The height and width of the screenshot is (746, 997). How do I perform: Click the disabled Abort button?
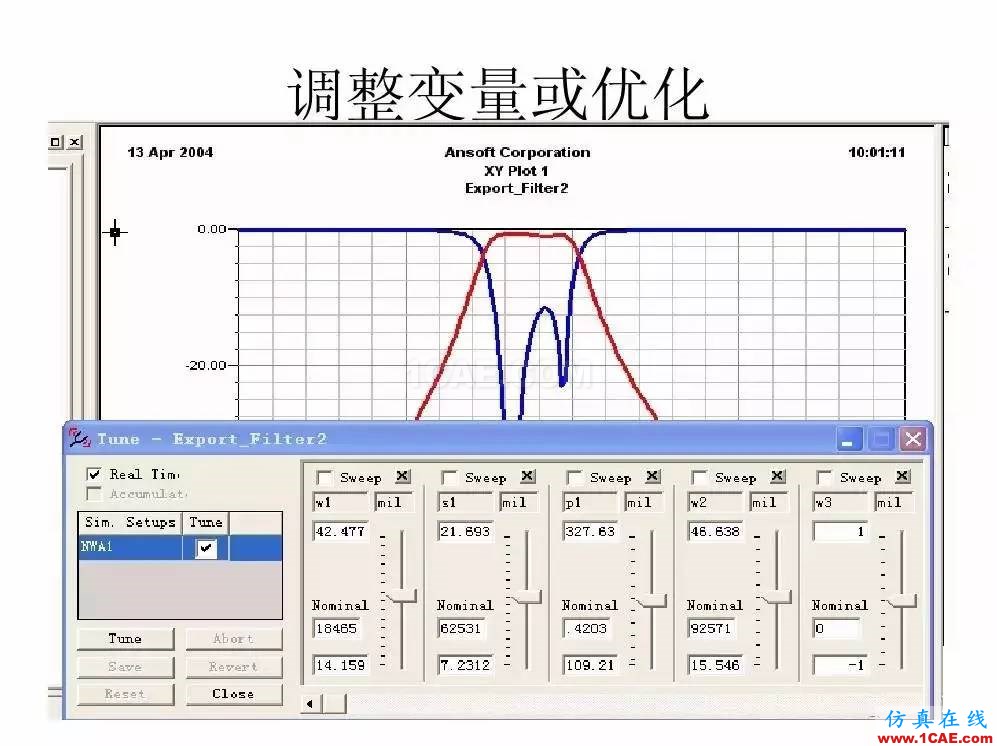[233, 639]
